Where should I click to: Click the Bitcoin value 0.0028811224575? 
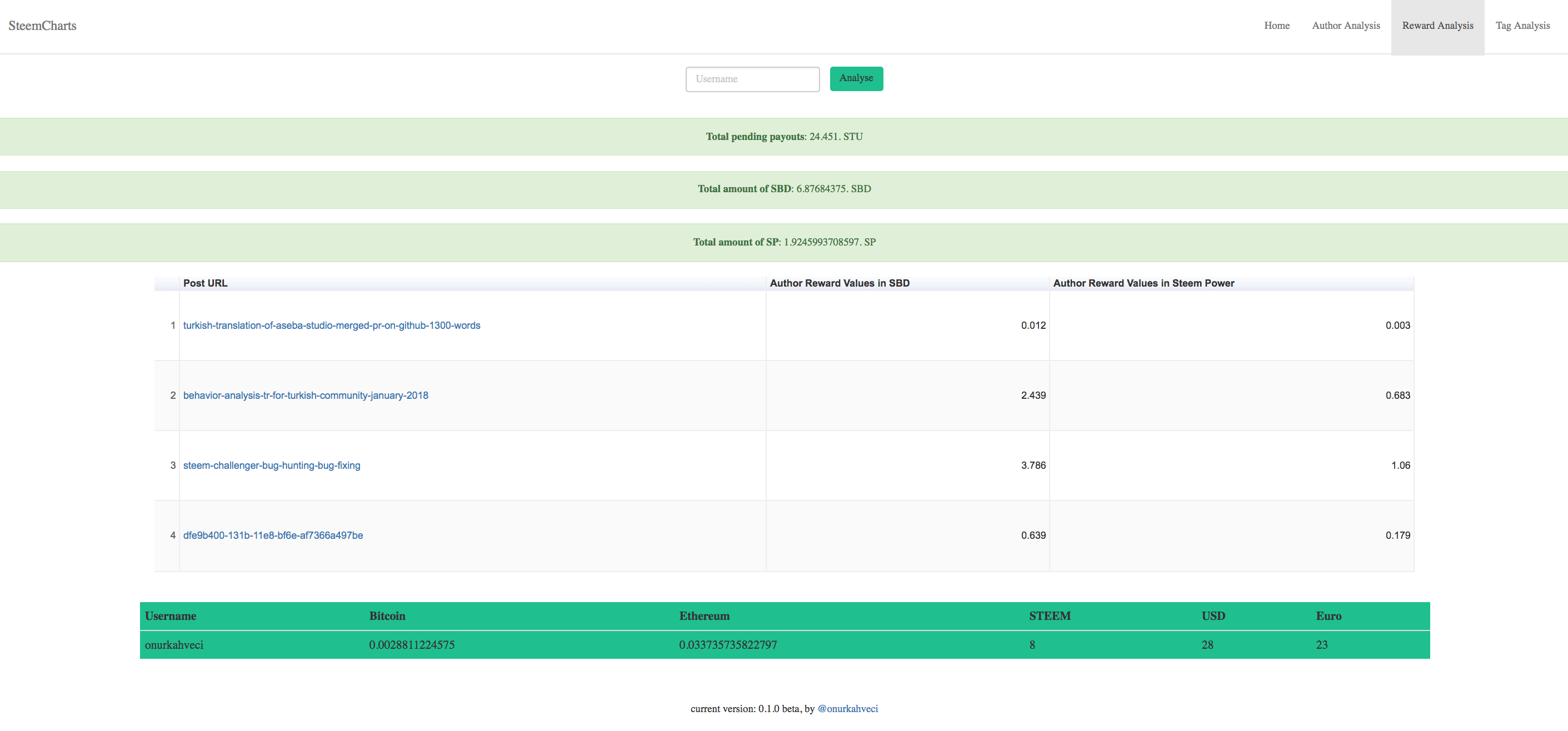(412, 645)
